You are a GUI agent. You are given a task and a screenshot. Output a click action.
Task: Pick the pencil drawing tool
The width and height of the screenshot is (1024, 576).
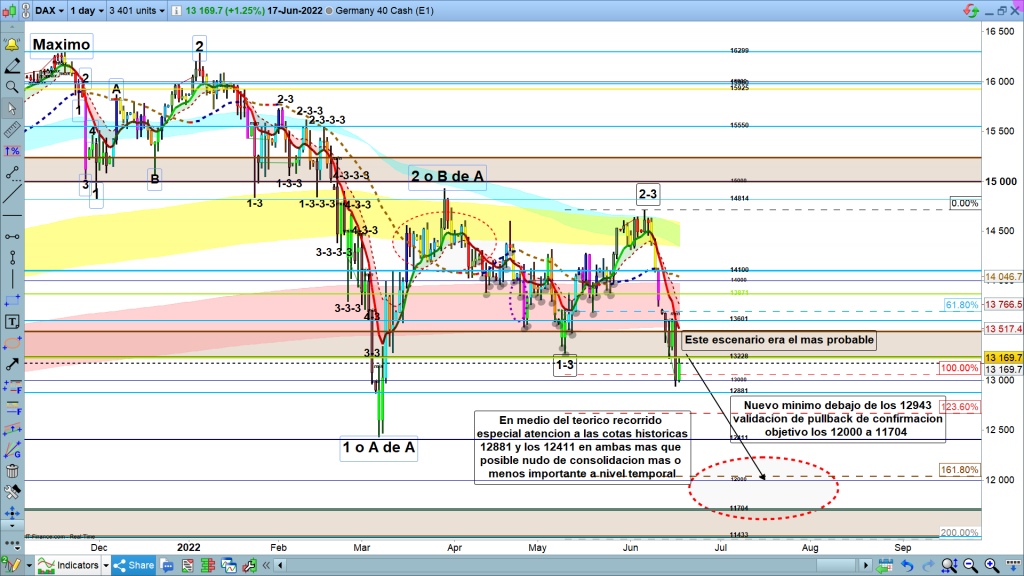click(x=13, y=66)
